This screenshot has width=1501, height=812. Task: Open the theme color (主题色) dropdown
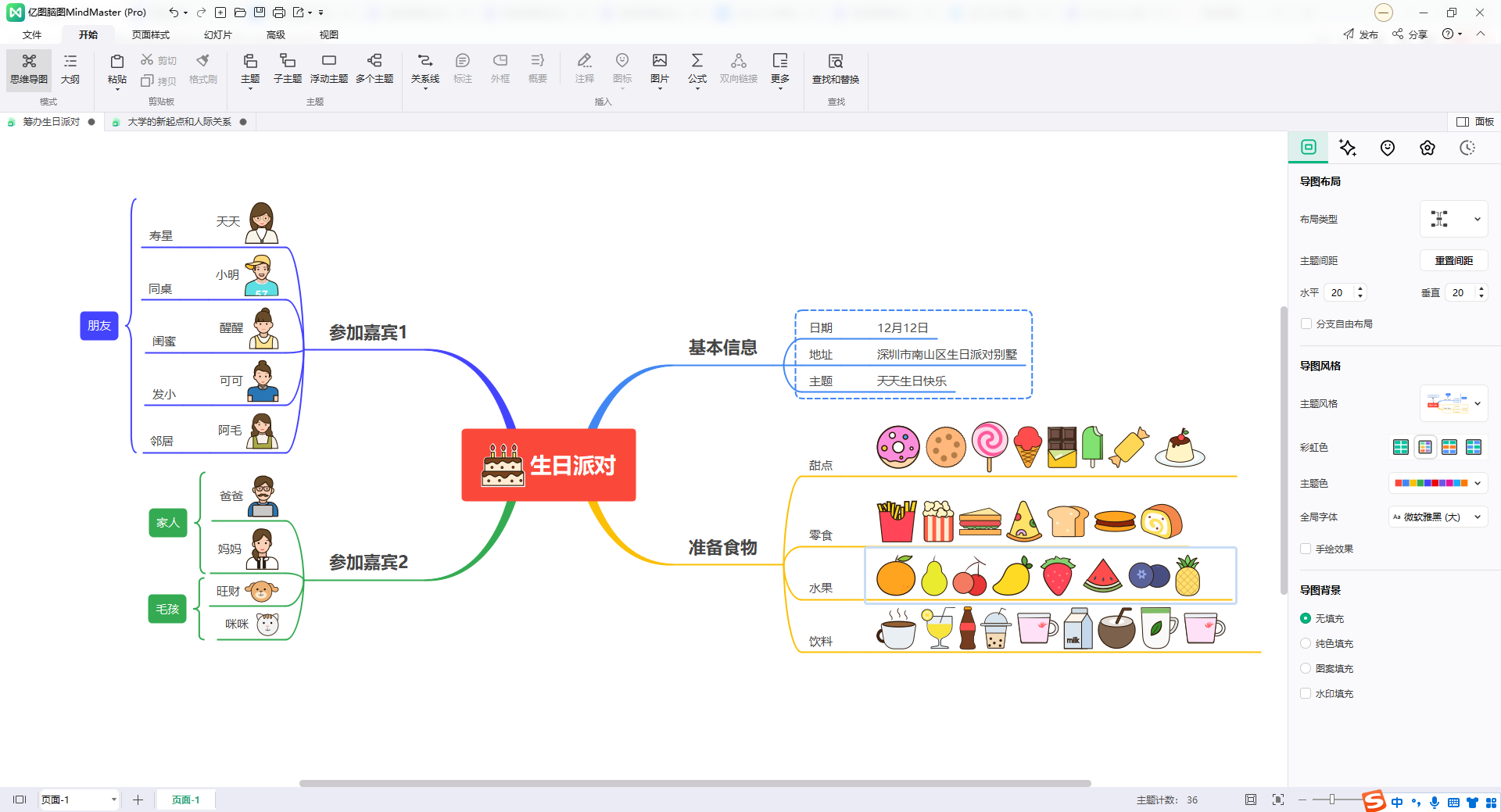click(1438, 483)
